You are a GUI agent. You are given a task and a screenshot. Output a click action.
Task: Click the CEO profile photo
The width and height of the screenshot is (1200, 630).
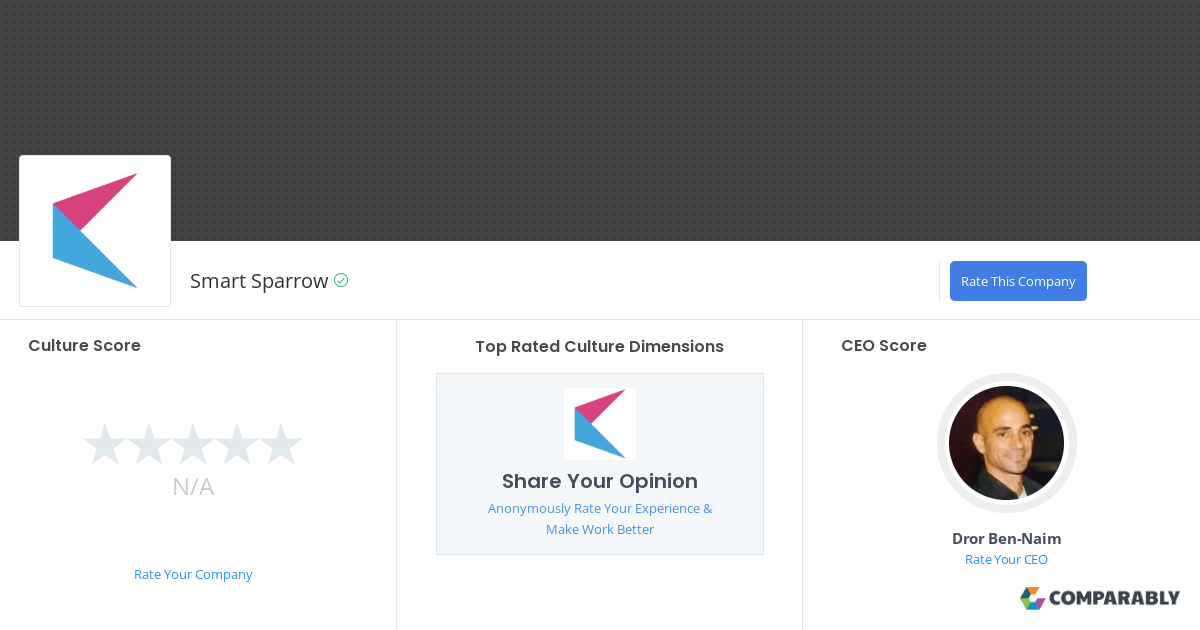pos(1006,443)
